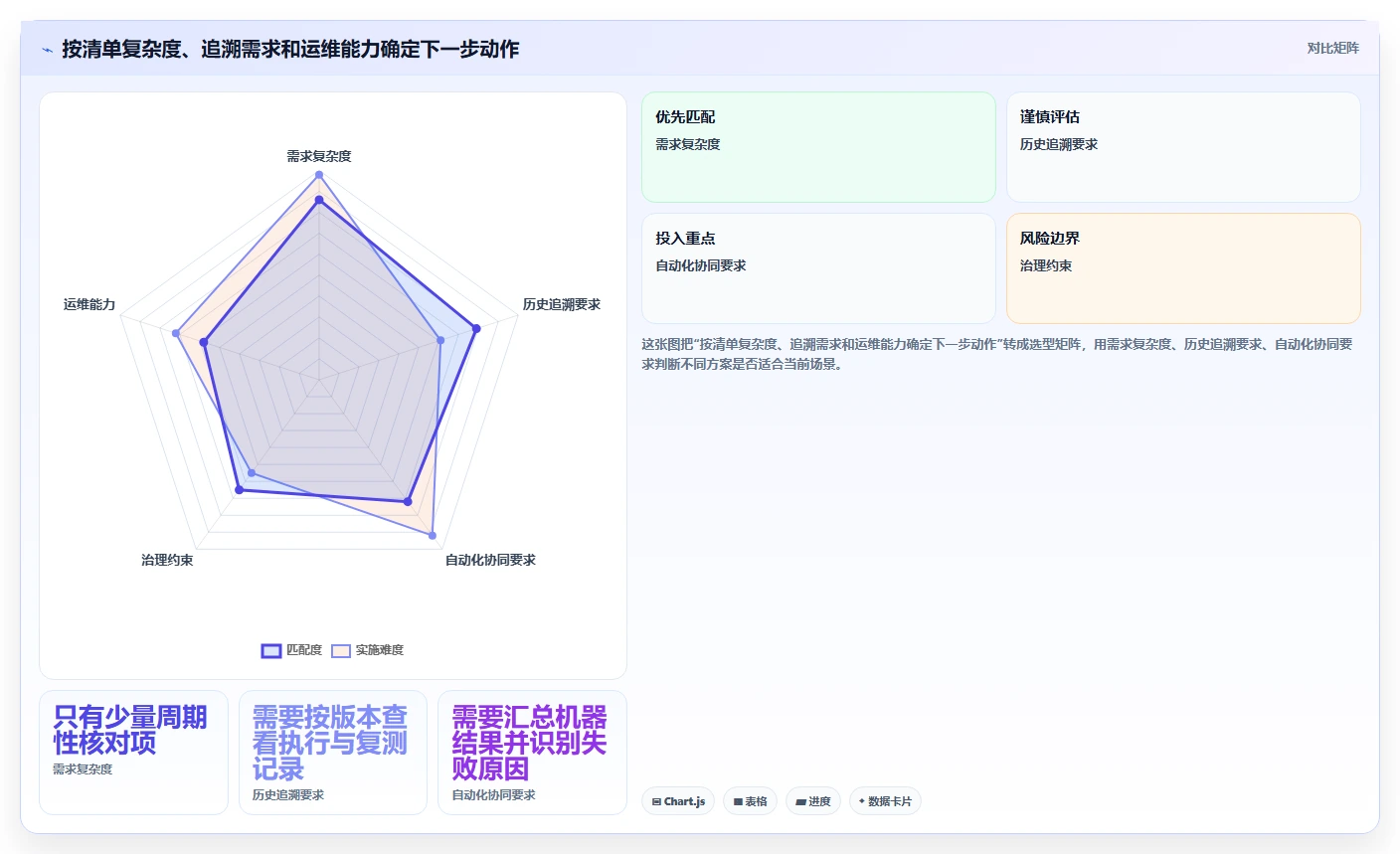Click the description paragraph starting 这张图把
This screenshot has height=854, width=1400.
click(x=997, y=354)
